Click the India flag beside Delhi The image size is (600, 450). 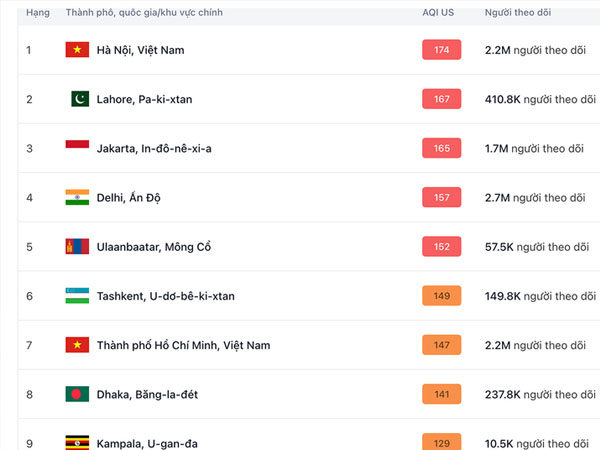tap(77, 197)
